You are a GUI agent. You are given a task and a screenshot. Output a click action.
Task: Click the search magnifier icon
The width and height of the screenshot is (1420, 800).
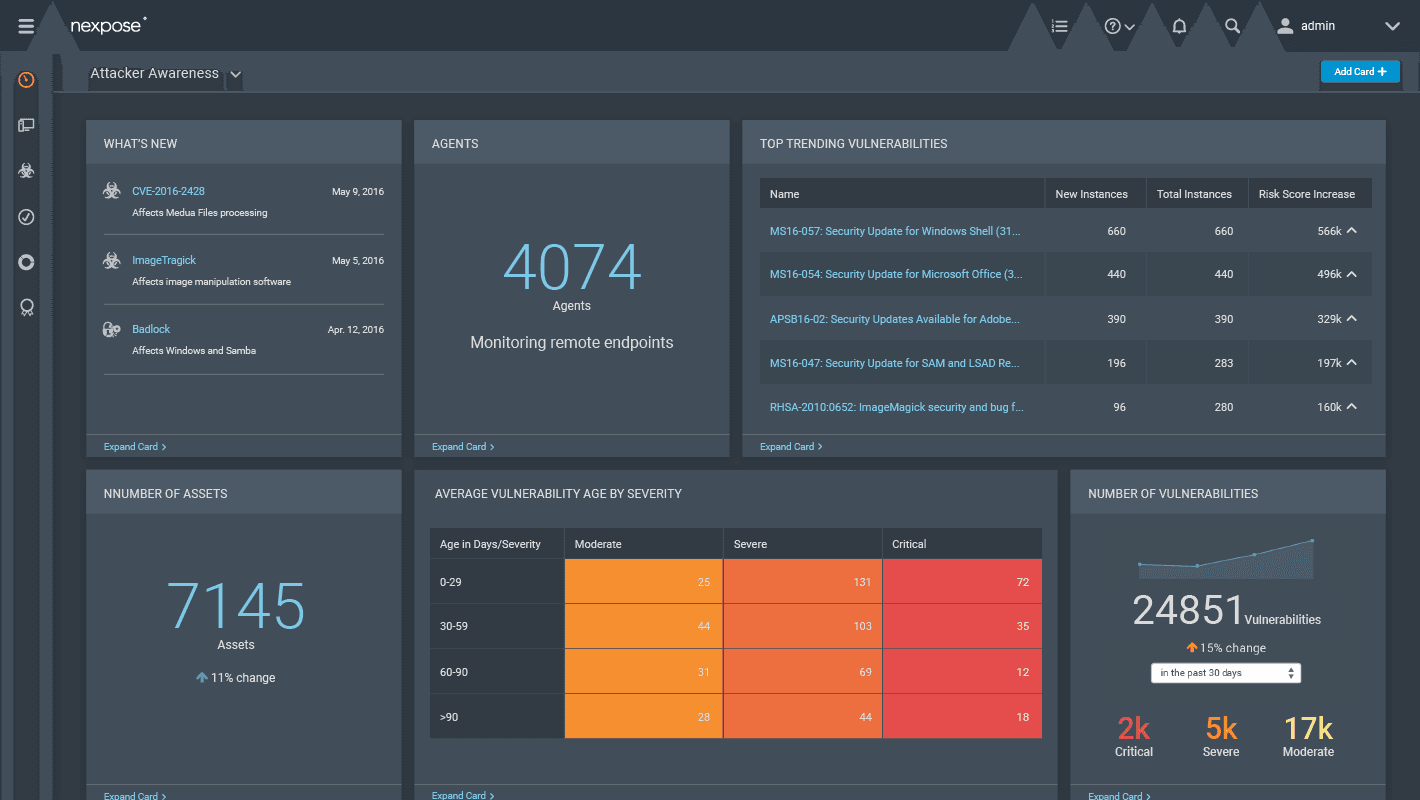(1231, 25)
